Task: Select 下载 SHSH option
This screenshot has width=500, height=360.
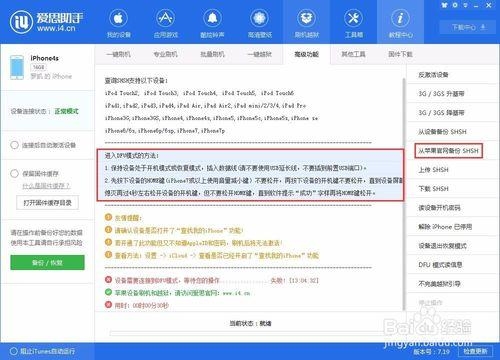Action: coord(433,189)
